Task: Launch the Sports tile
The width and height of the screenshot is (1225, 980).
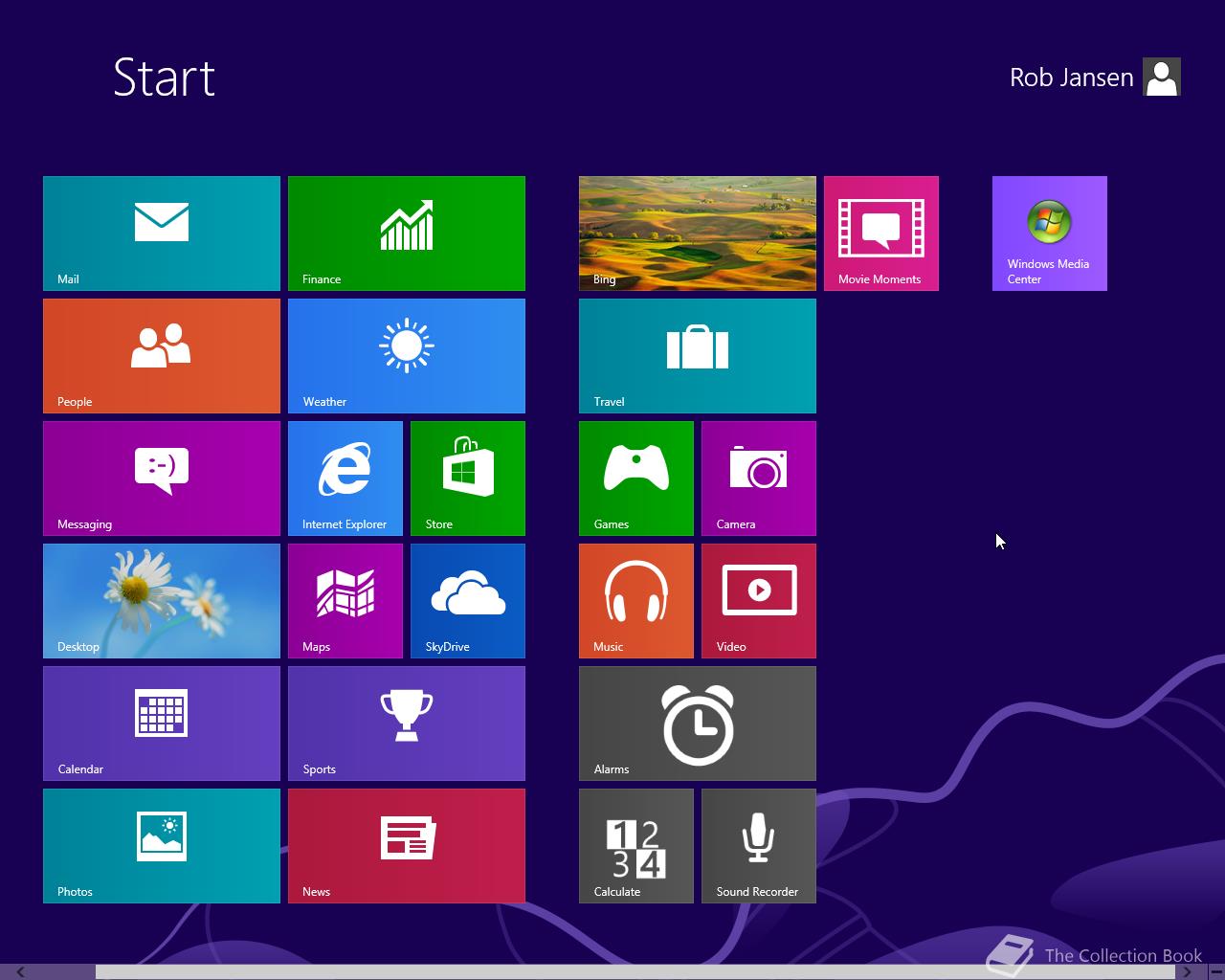Action: click(x=407, y=724)
